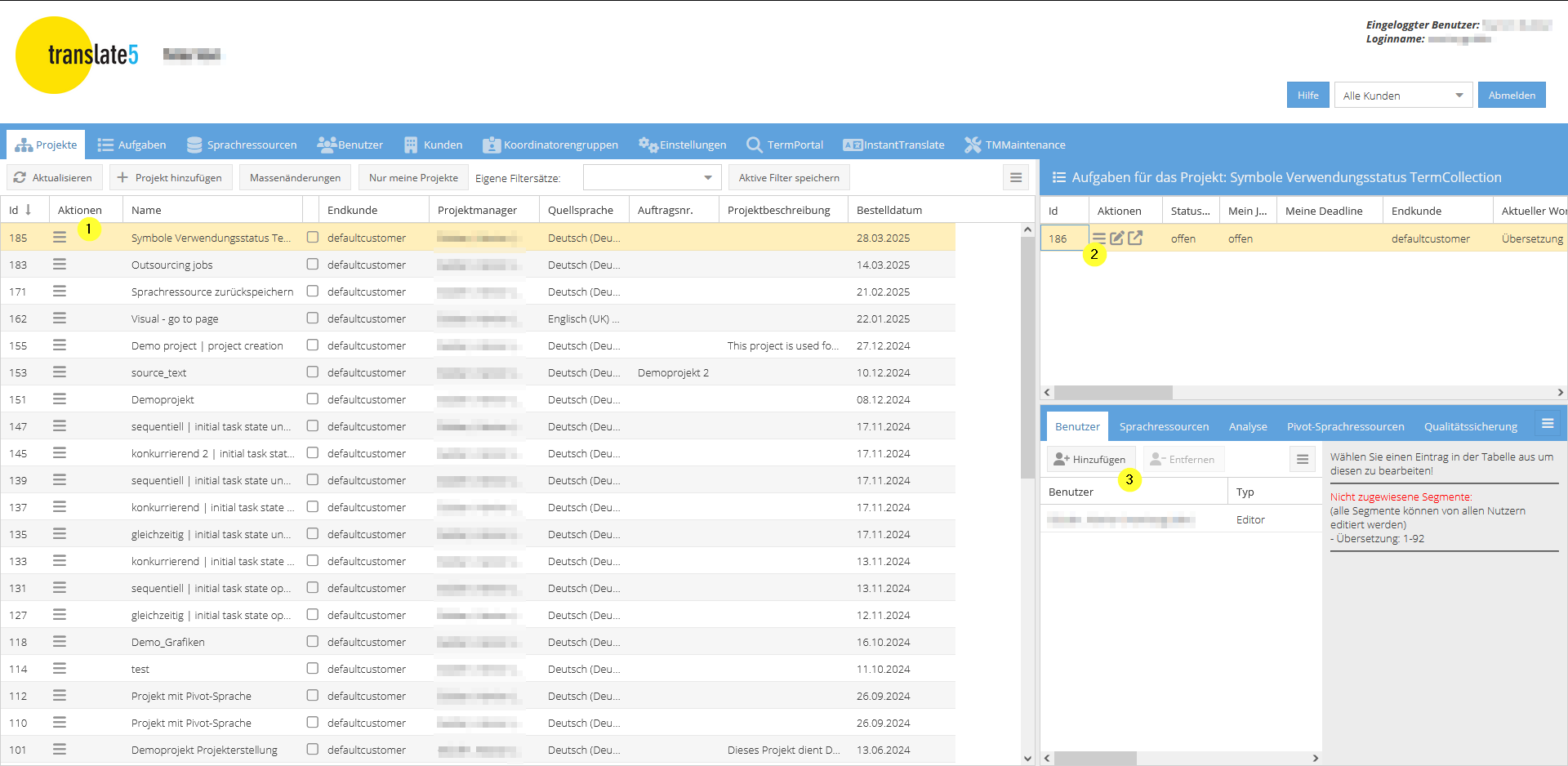Image resolution: width=1568 pixels, height=766 pixels.
Task: Click edit task icon for task 186
Action: click(x=1117, y=238)
